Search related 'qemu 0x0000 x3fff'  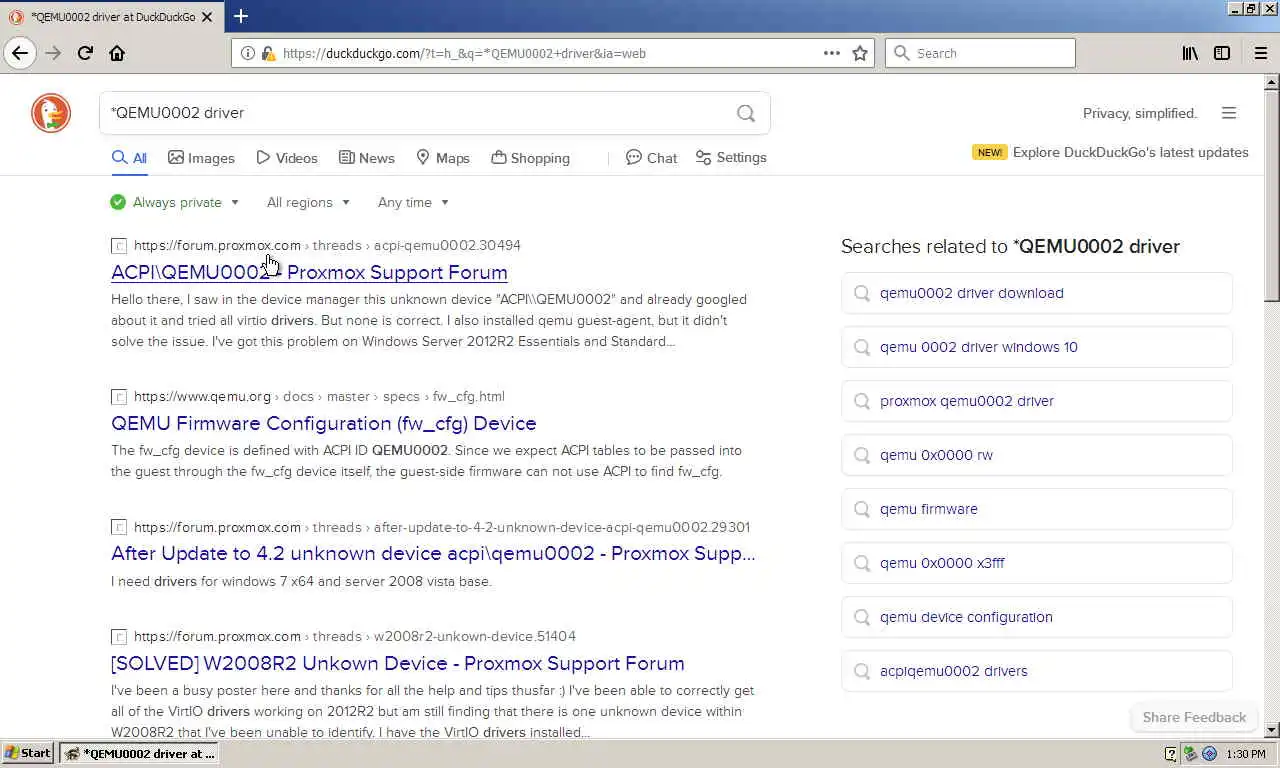[1036, 563]
